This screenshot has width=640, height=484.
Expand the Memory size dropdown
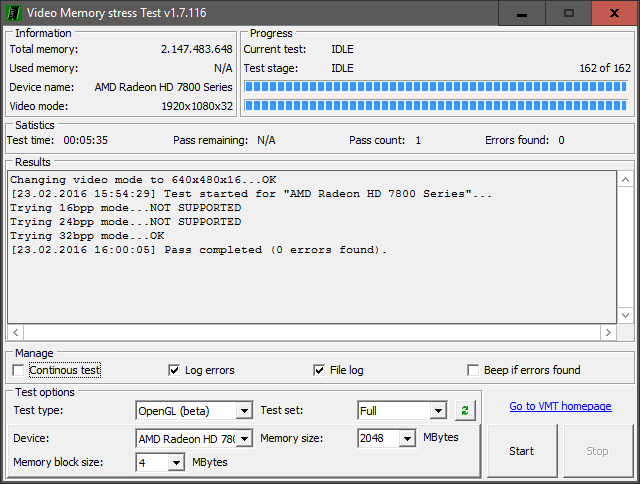tap(407, 439)
